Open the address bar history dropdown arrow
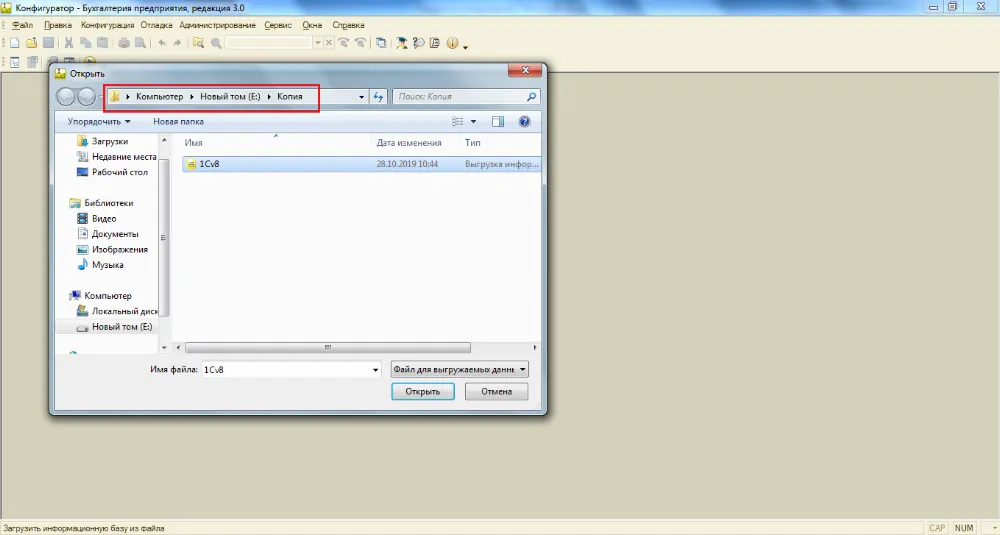 point(361,97)
